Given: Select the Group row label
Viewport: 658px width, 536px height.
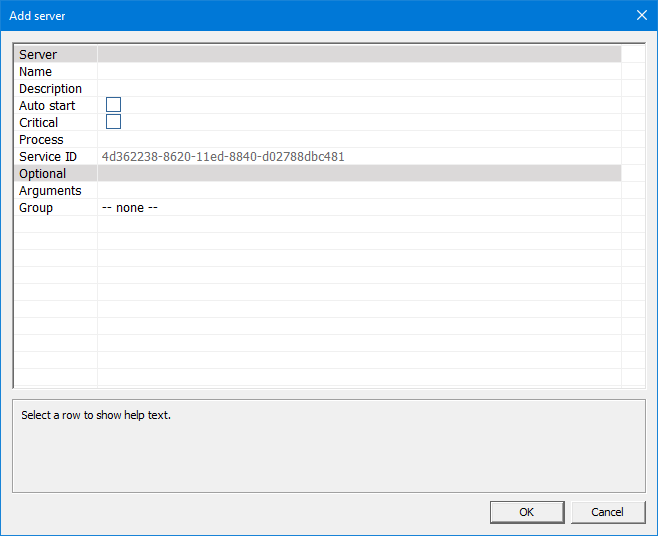Looking at the screenshot, I should (36, 208).
